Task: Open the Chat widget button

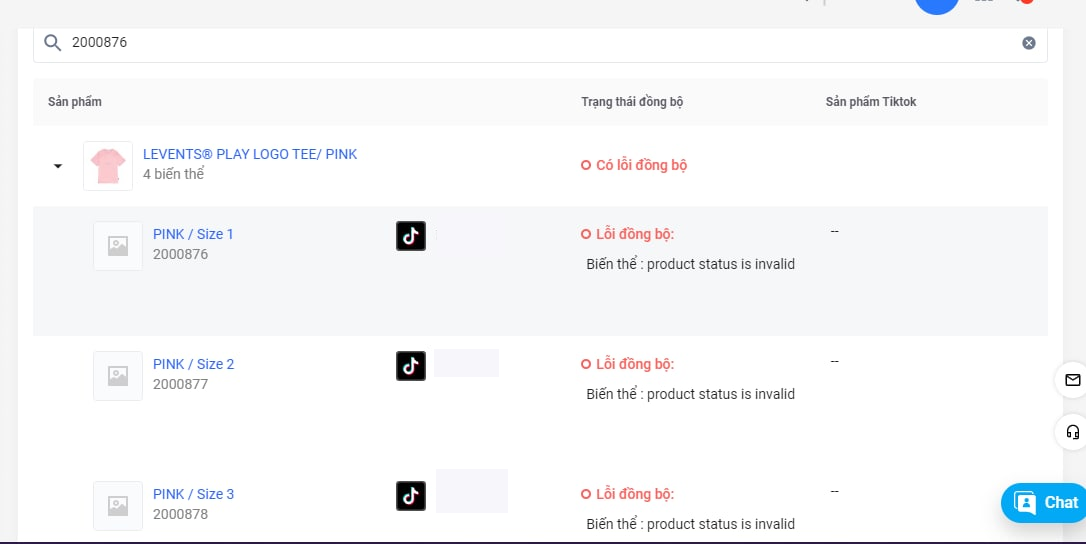Action: [1045, 503]
